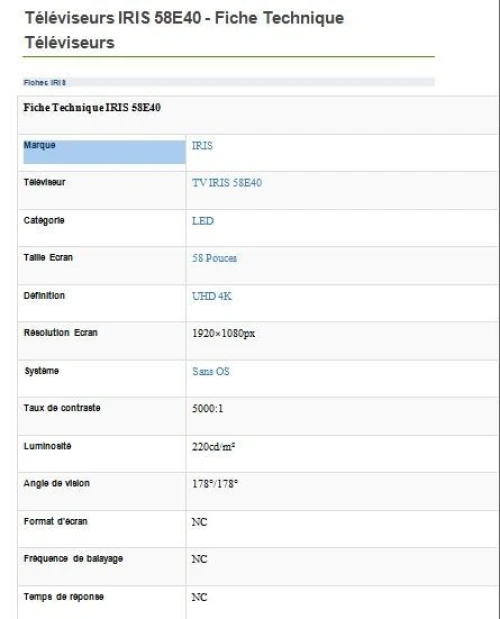Open the Fiches IRIS breadcrumb link

coord(45,83)
